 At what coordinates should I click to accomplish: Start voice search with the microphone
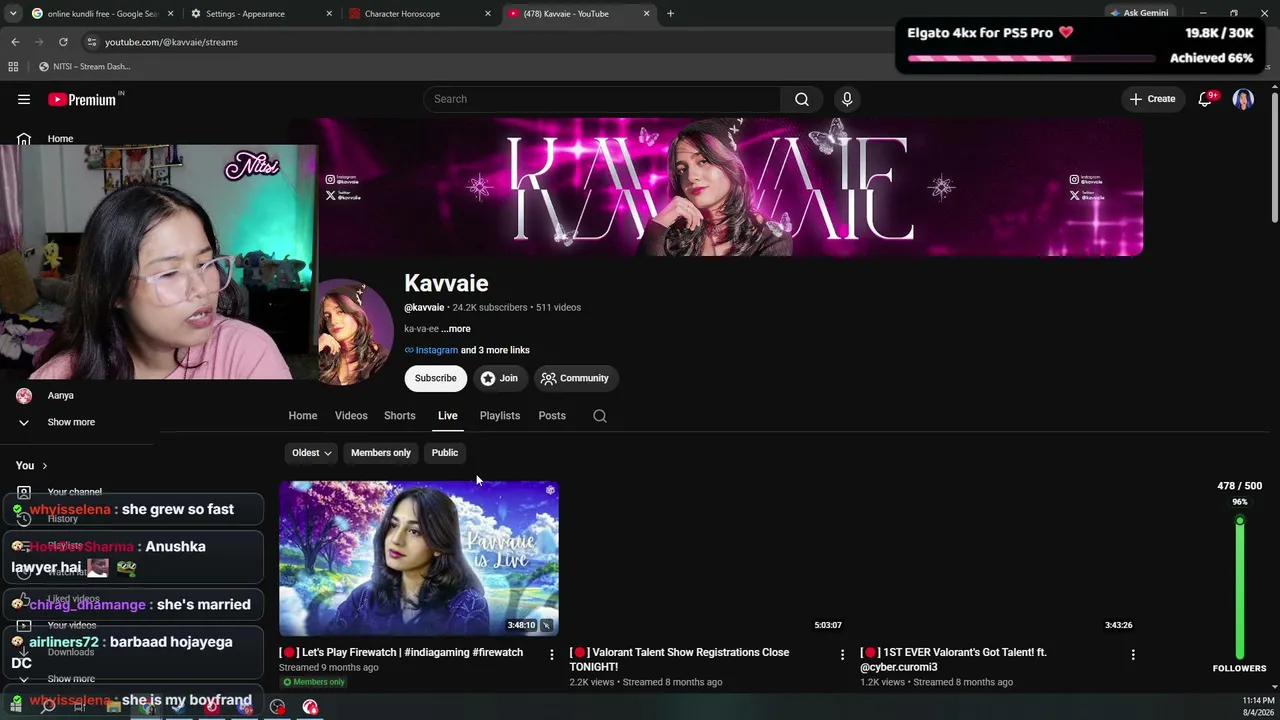coord(847,99)
